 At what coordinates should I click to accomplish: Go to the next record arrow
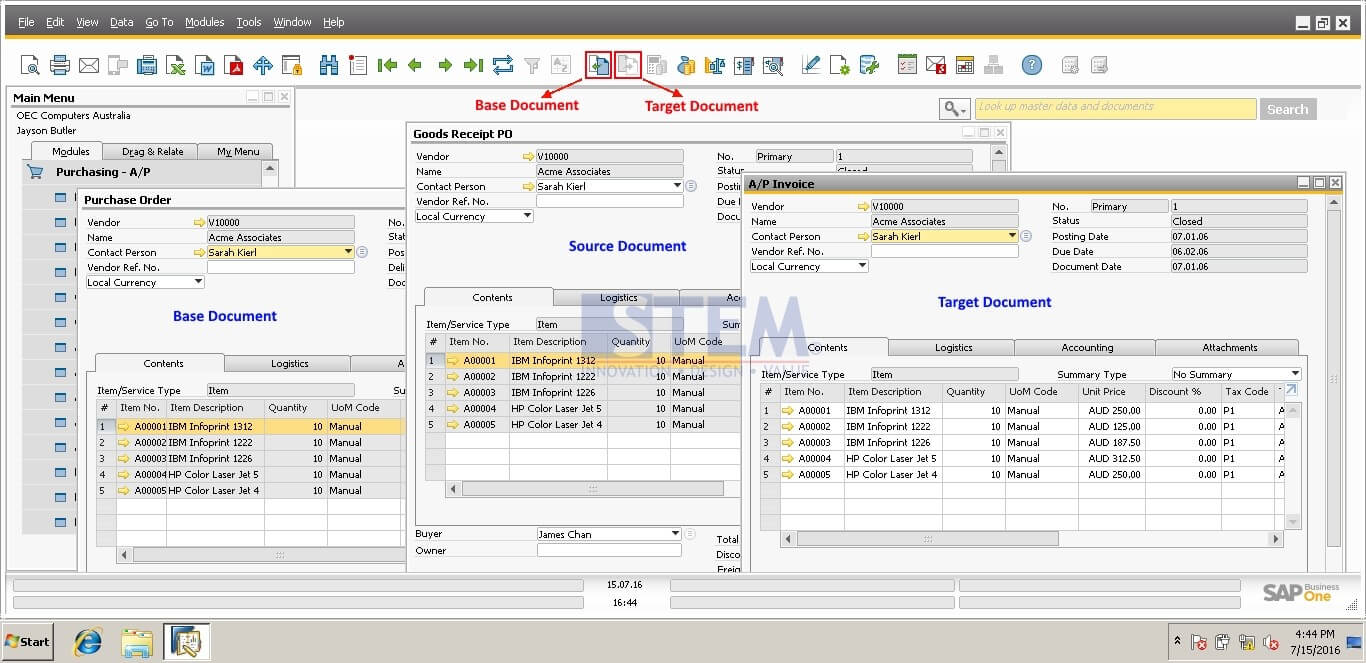click(445, 65)
